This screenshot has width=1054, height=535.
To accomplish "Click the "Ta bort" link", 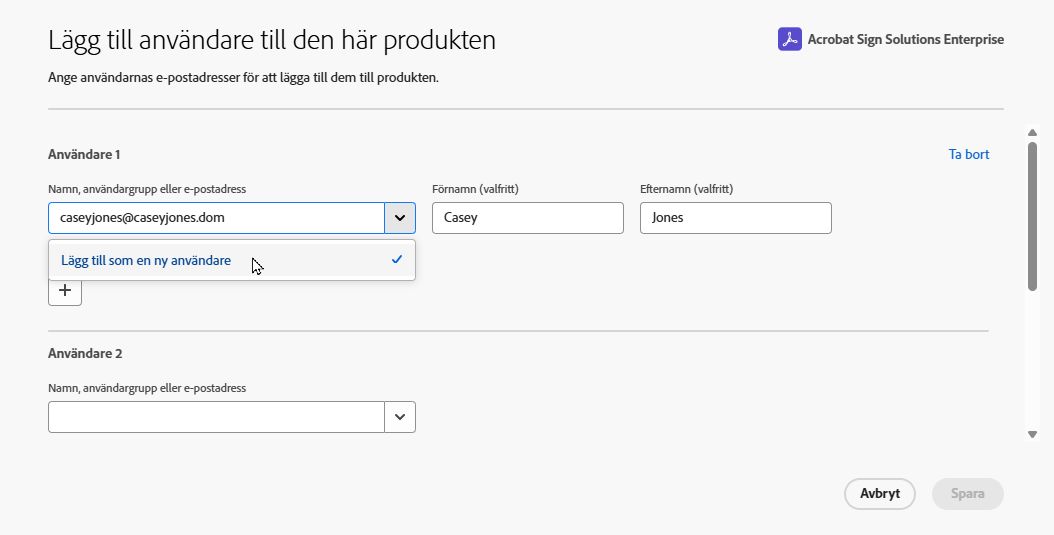I will click(968, 154).
